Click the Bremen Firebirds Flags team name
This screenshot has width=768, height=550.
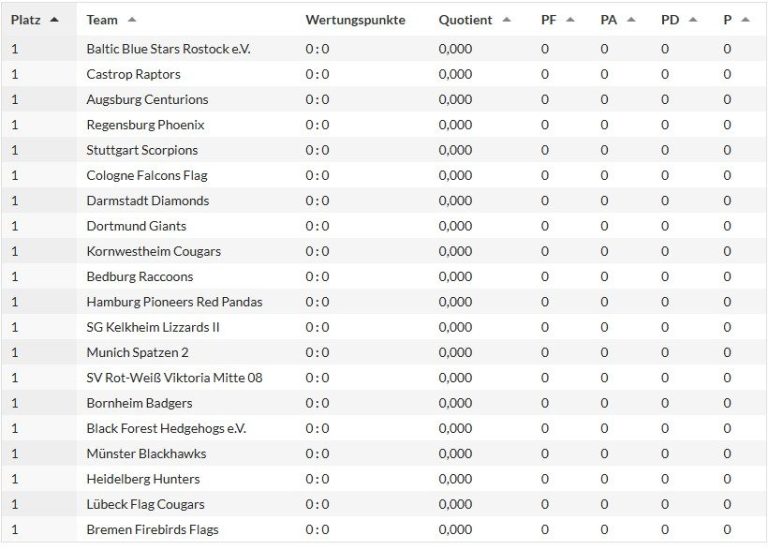click(x=152, y=529)
